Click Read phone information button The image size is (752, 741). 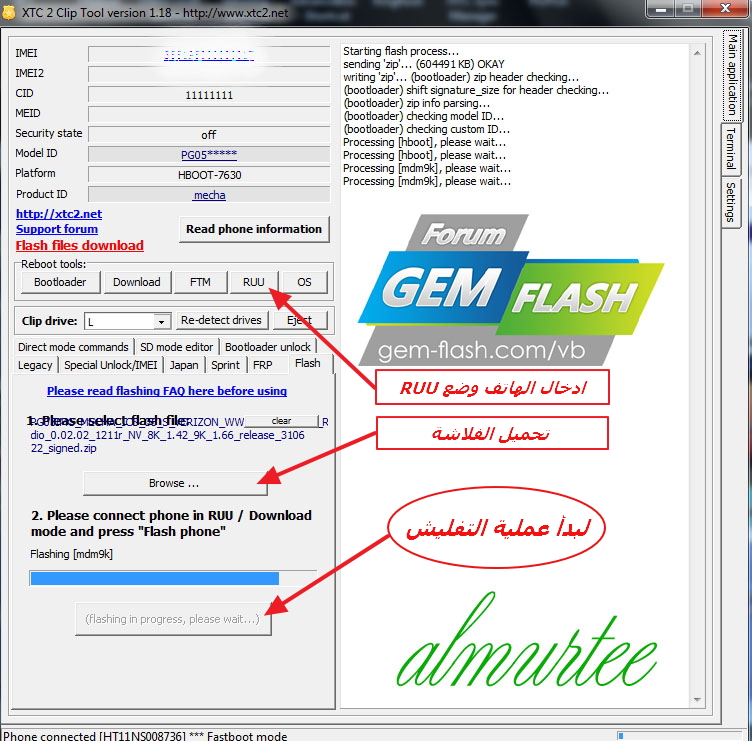click(x=254, y=229)
